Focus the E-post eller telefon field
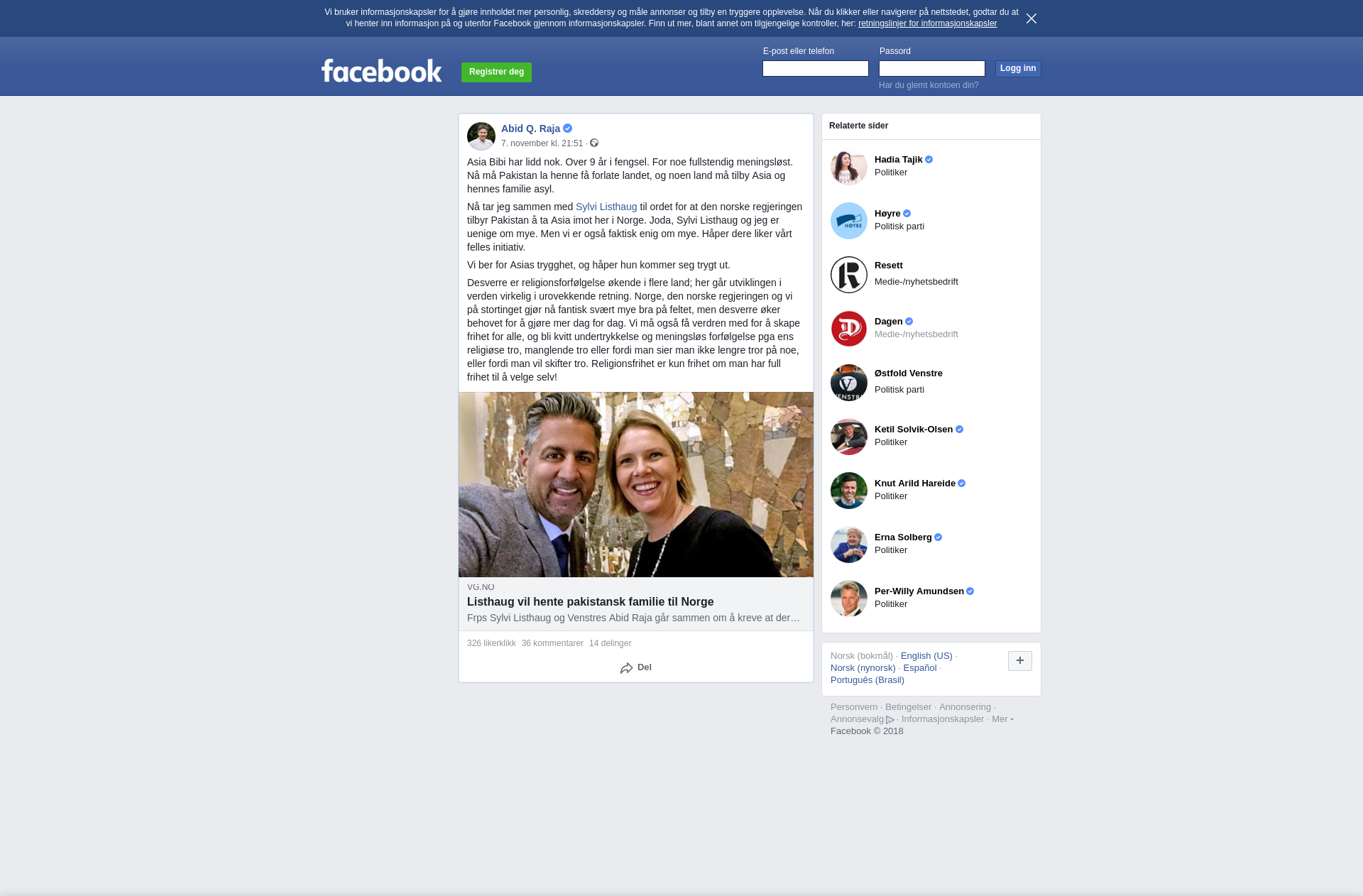The height and width of the screenshot is (896, 1363). 816,68
